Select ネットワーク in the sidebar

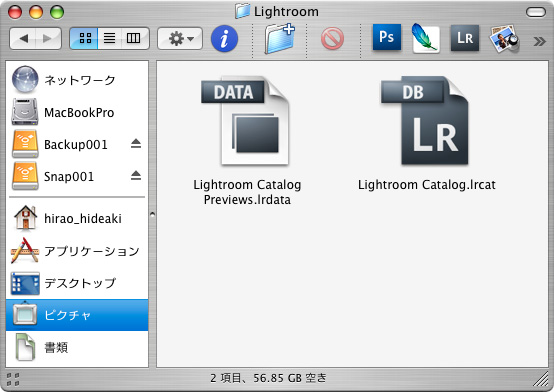pyautogui.click(x=77, y=80)
